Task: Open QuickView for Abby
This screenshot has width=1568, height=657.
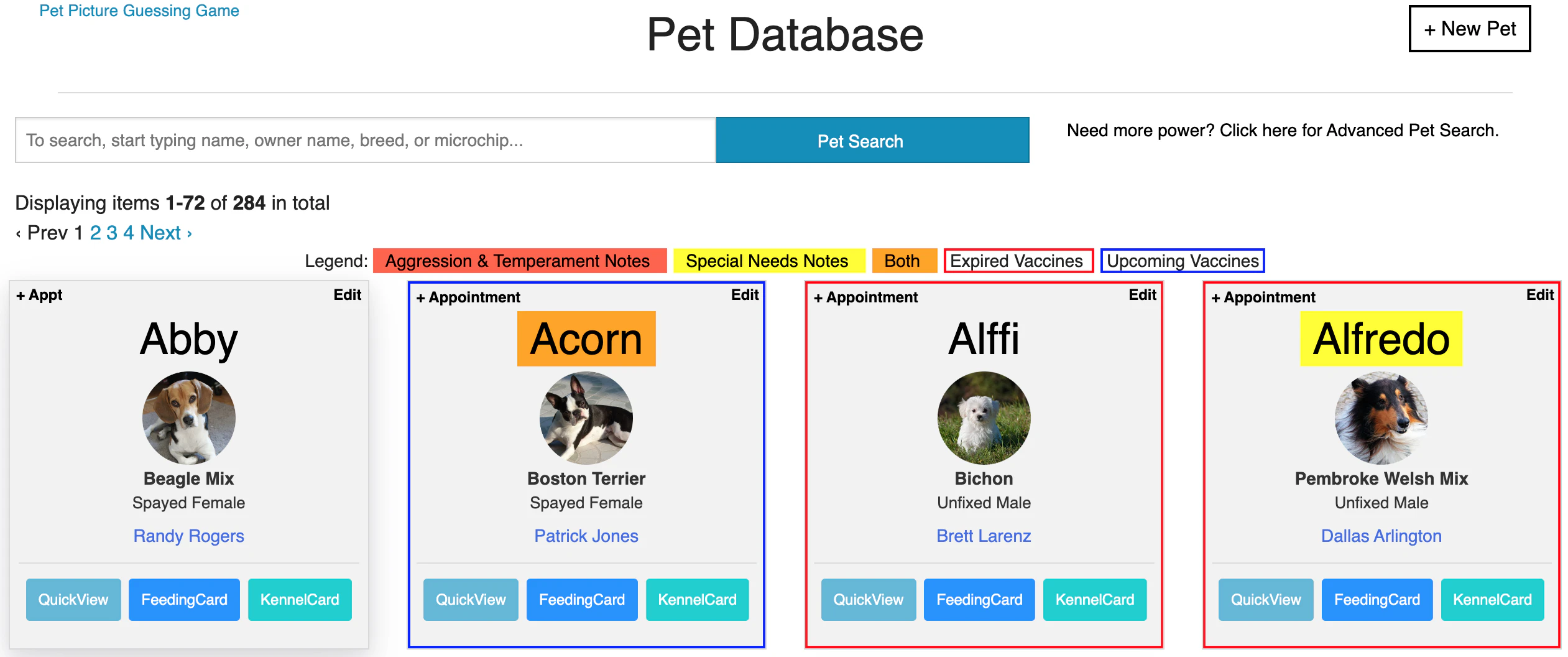Action: [73, 599]
